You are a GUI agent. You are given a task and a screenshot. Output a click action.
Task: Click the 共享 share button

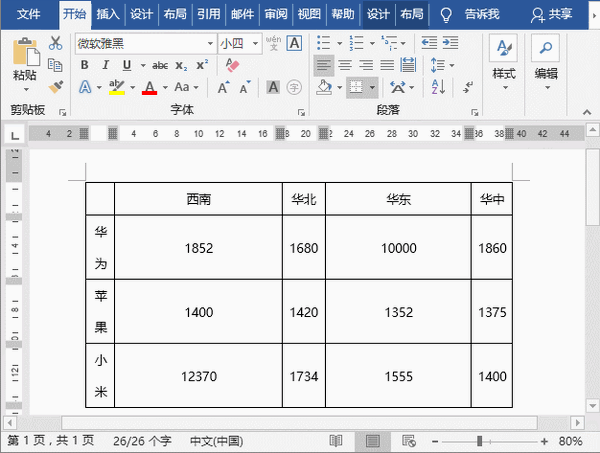(552, 15)
